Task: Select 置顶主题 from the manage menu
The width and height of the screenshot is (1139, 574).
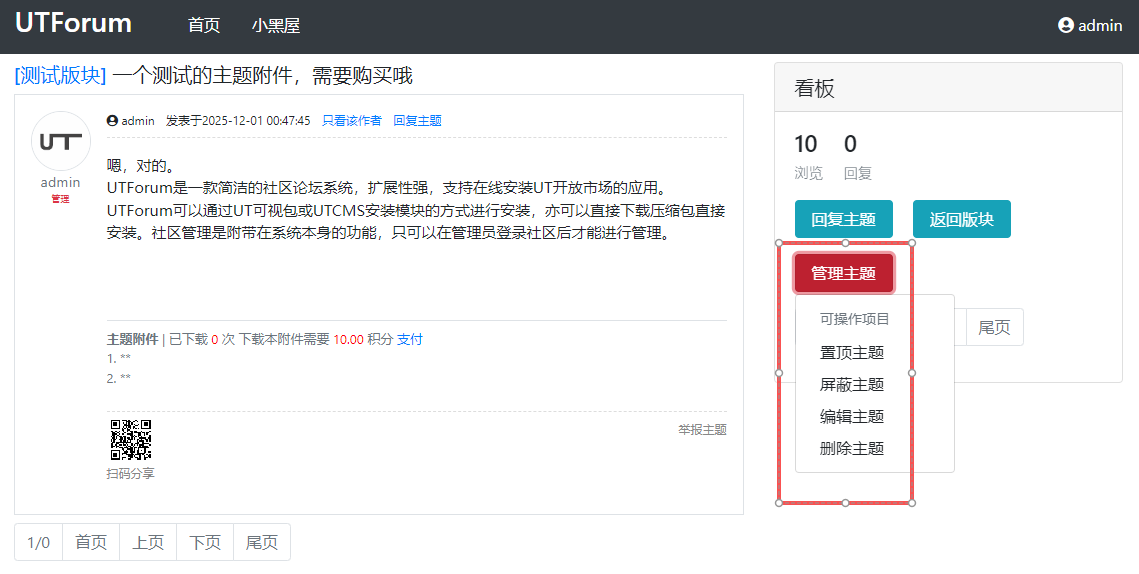Action: click(852, 352)
